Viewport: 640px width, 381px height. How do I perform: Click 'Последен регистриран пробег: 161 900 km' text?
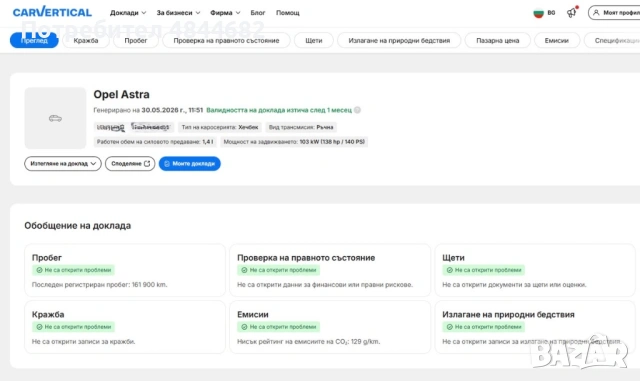tap(100, 285)
